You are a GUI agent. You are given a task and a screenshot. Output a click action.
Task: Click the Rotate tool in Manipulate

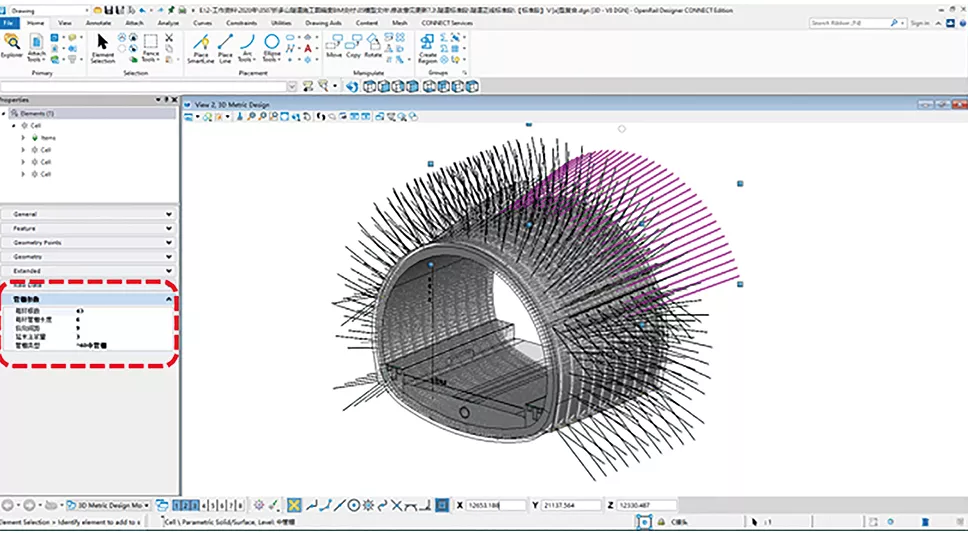[x=373, y=47]
